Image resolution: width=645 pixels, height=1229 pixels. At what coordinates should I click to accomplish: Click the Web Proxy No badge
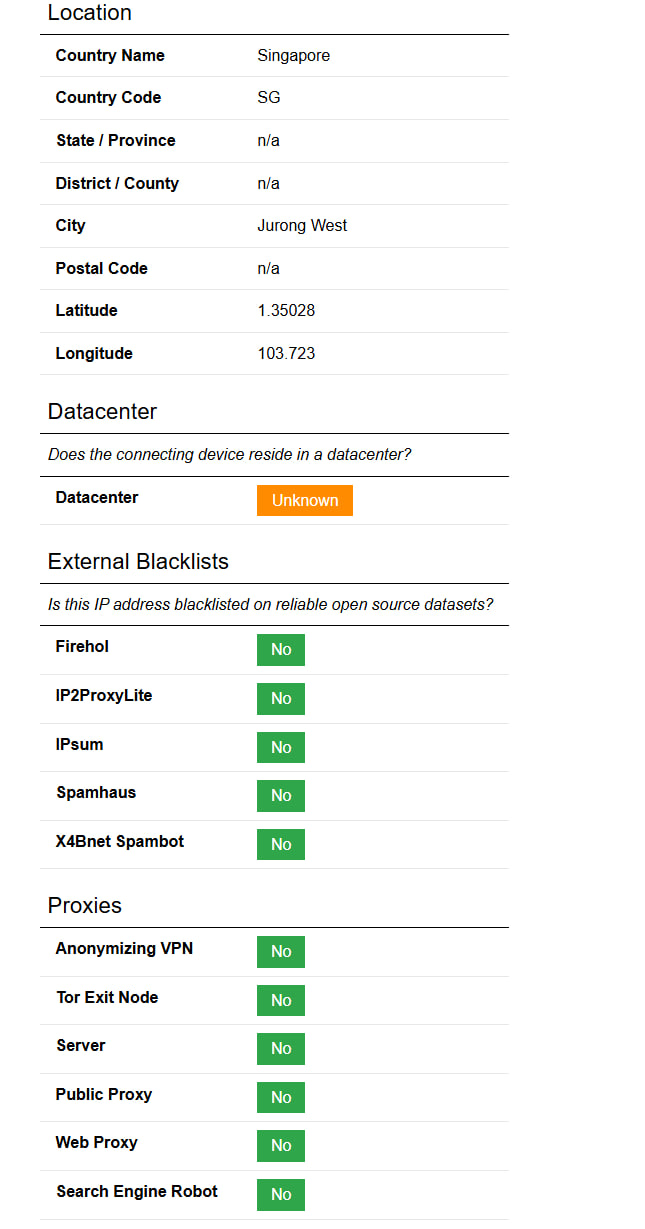(x=281, y=1145)
